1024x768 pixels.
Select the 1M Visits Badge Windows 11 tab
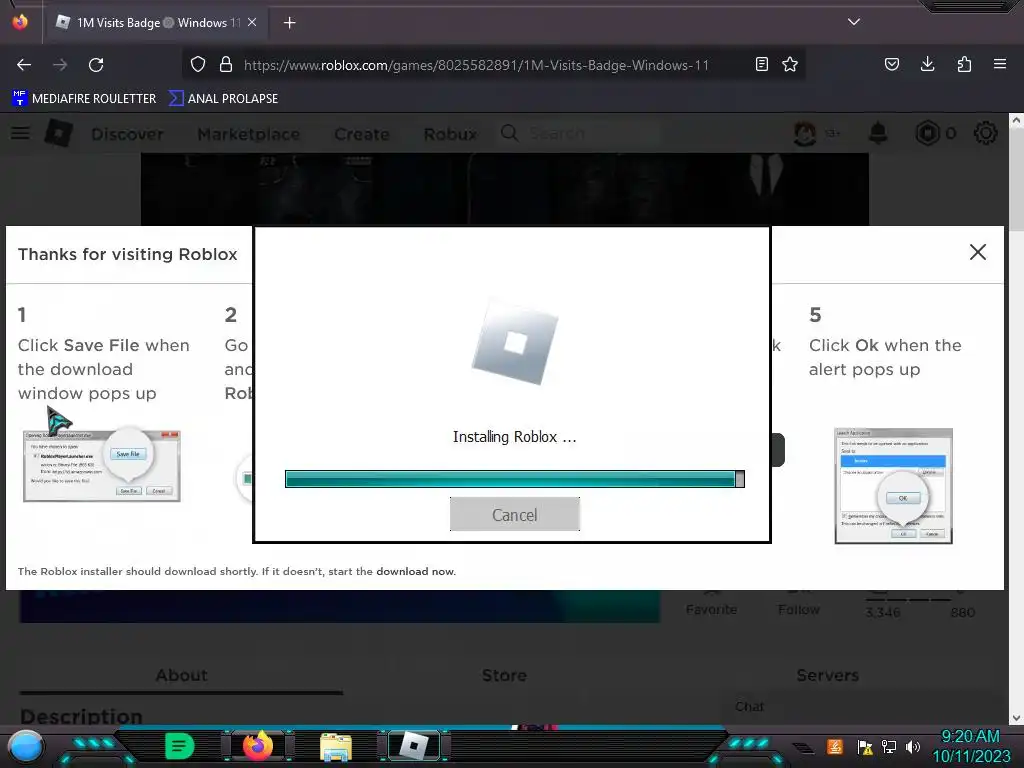(155, 23)
